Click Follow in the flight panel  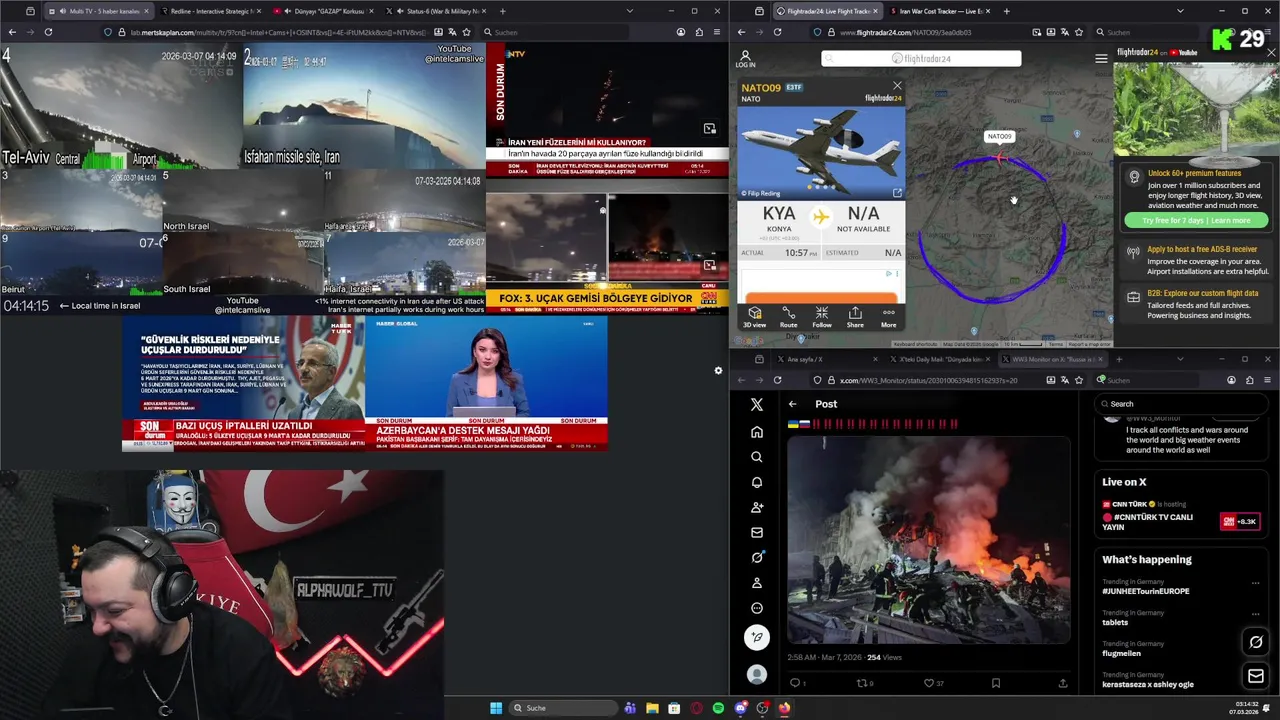pyautogui.click(x=822, y=317)
